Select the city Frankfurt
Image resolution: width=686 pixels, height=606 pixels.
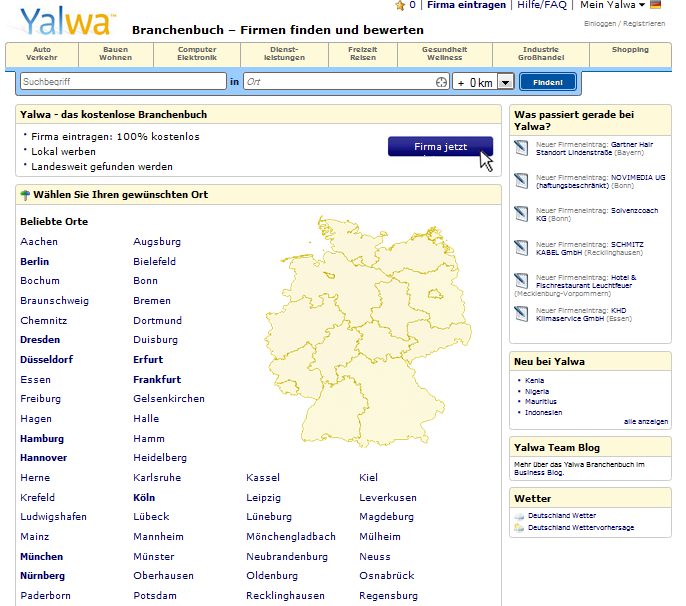click(157, 379)
